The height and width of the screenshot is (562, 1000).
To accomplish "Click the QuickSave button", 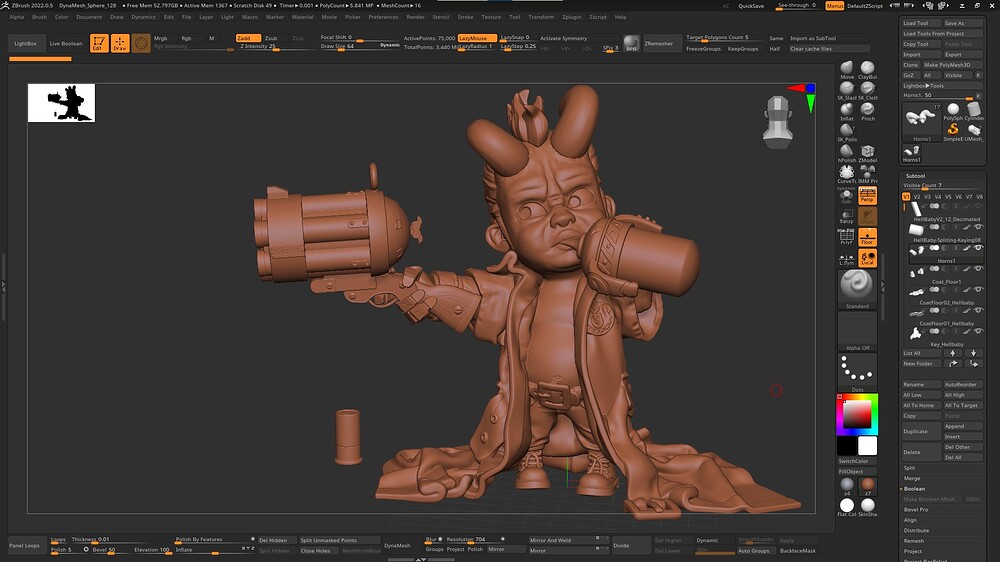I will 751,6.
